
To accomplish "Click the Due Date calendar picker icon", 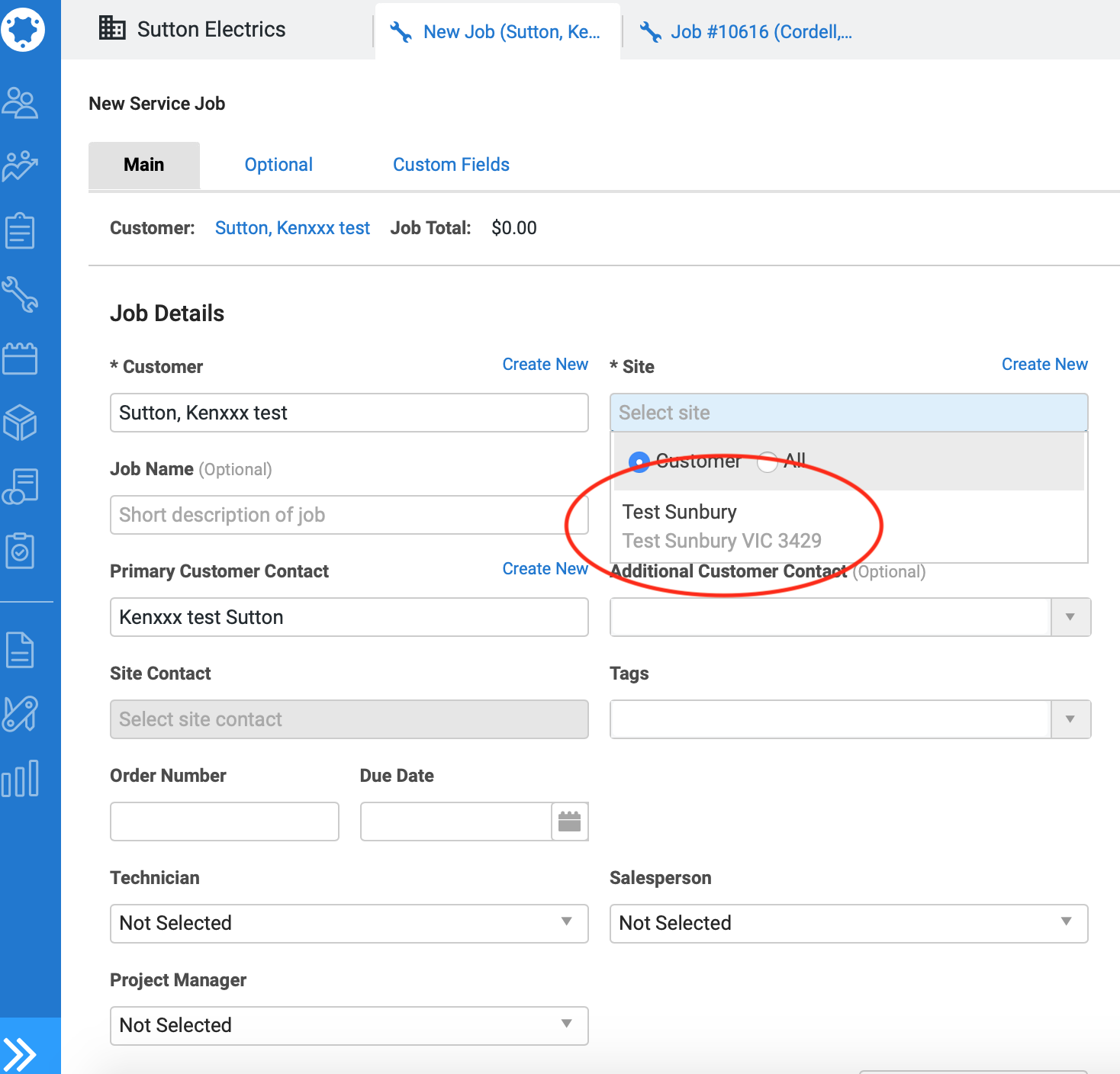I will click(x=569, y=822).
